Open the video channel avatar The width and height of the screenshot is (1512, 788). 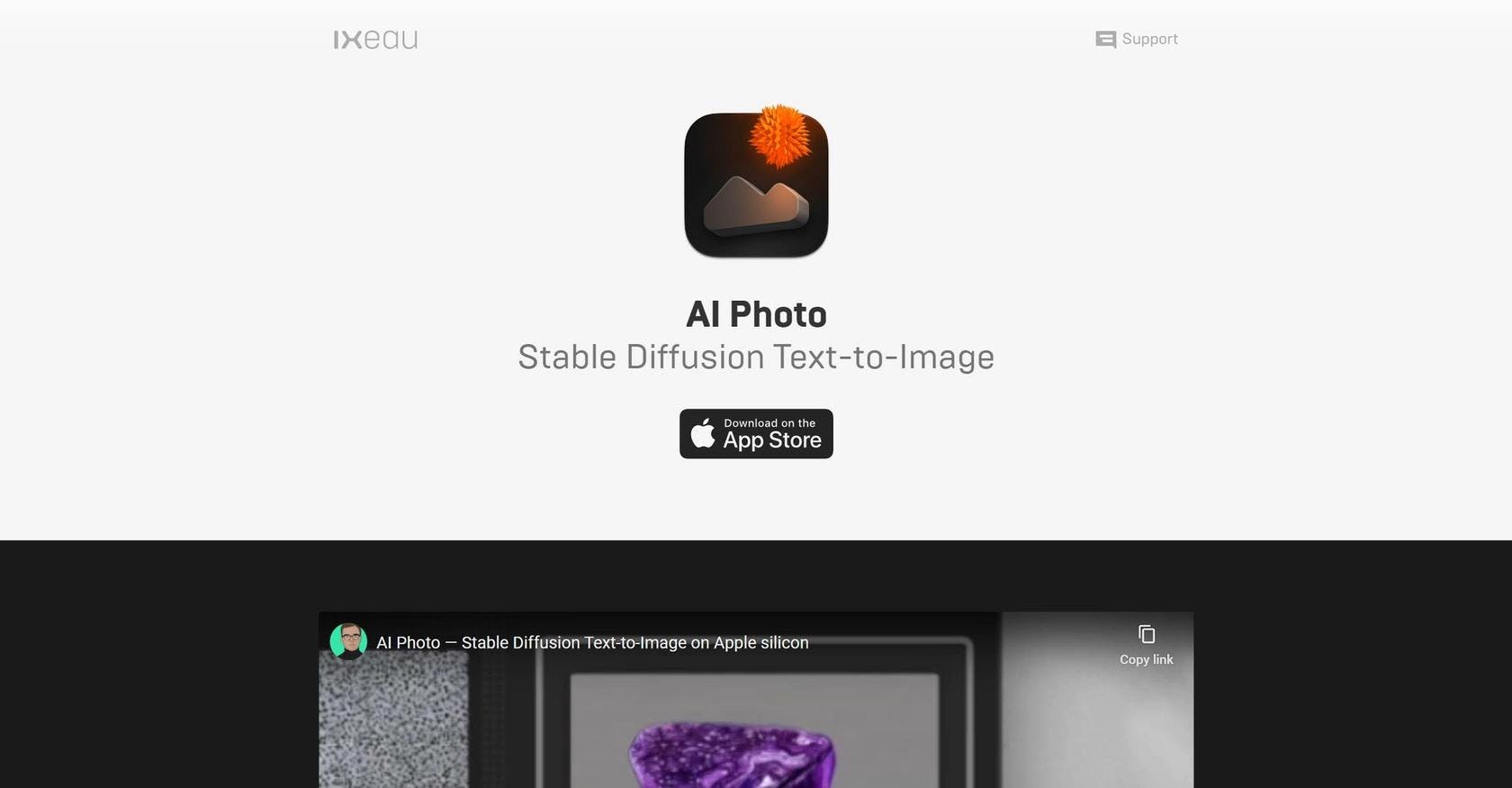click(348, 642)
